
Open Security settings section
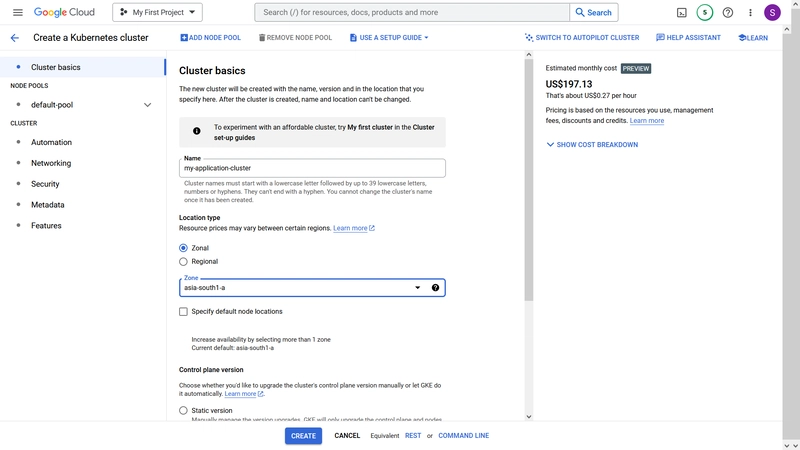point(45,184)
